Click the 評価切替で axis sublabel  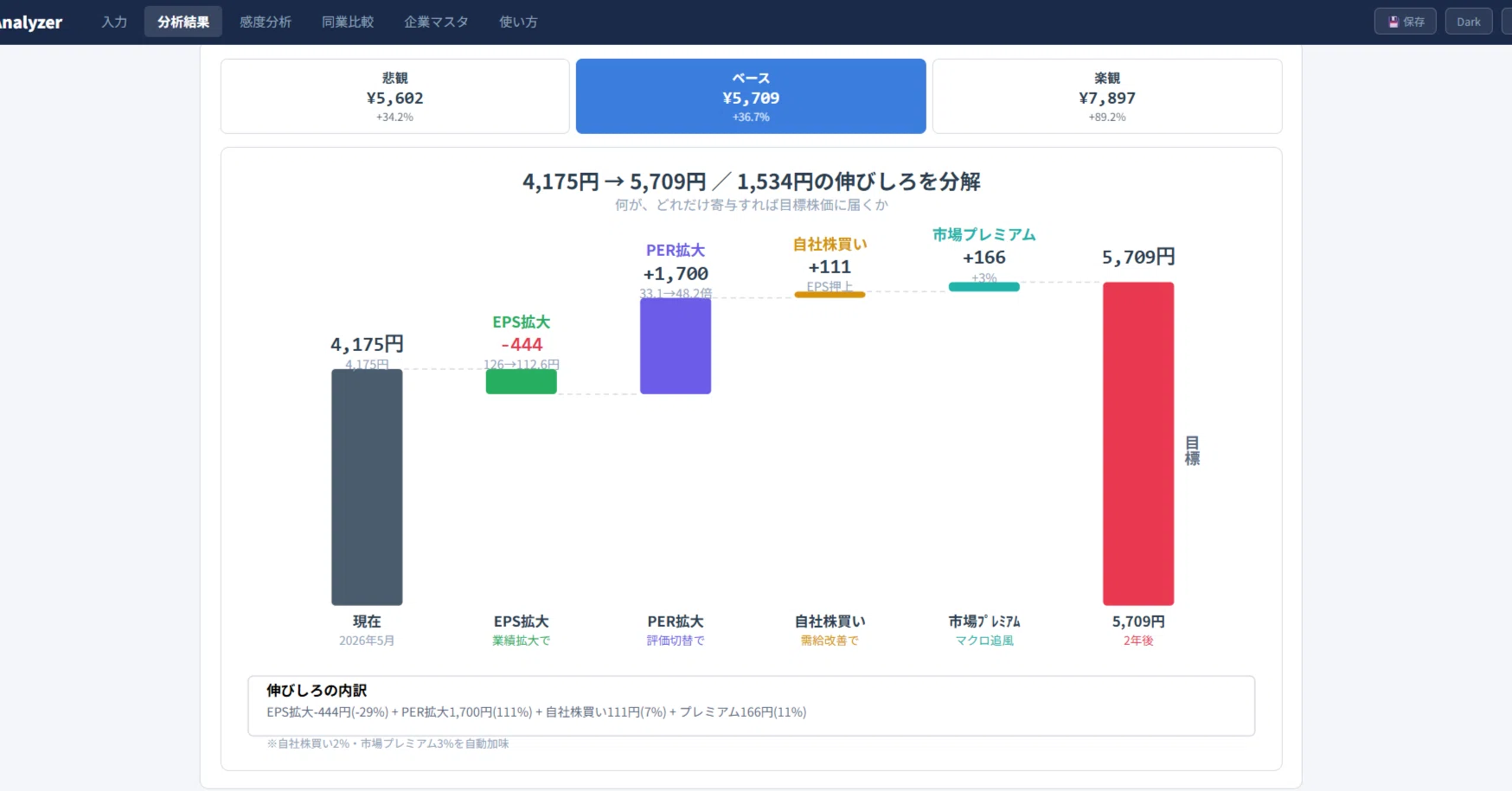(x=676, y=641)
